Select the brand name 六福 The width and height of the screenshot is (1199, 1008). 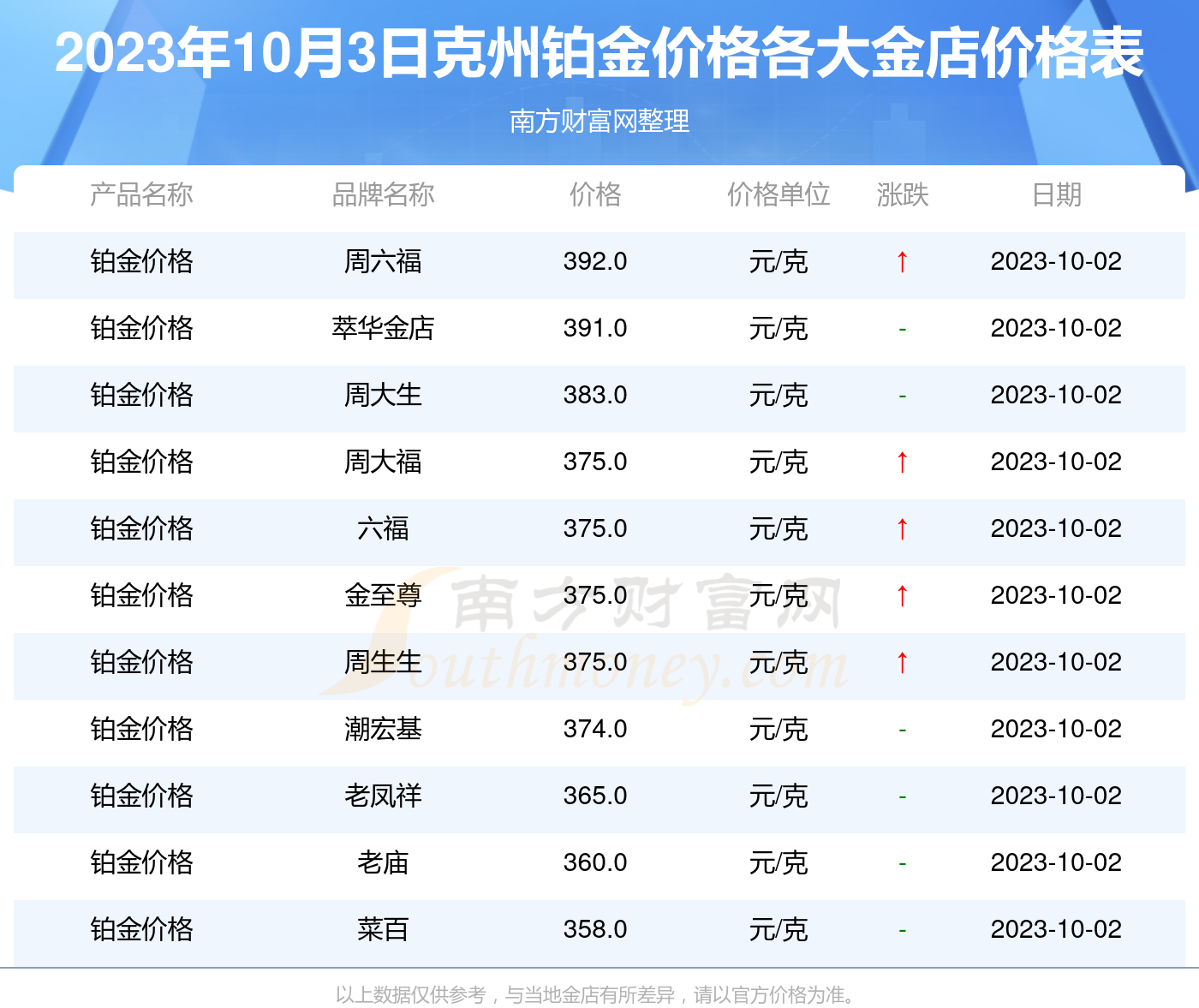(383, 529)
